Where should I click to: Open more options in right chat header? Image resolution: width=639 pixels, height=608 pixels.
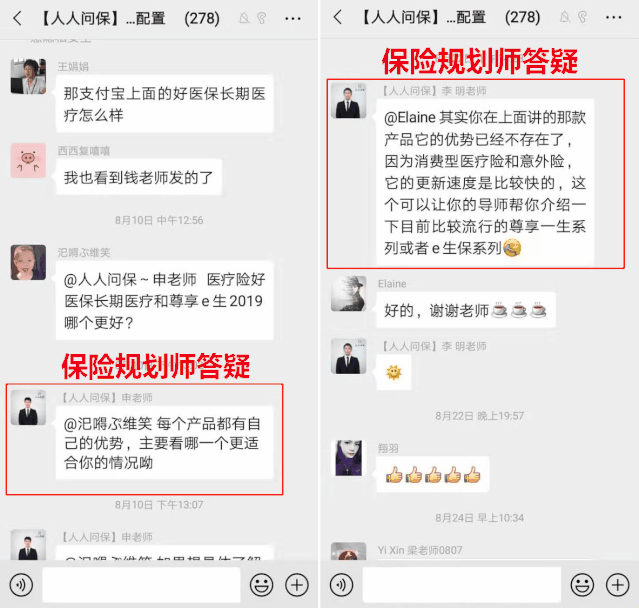click(613, 18)
